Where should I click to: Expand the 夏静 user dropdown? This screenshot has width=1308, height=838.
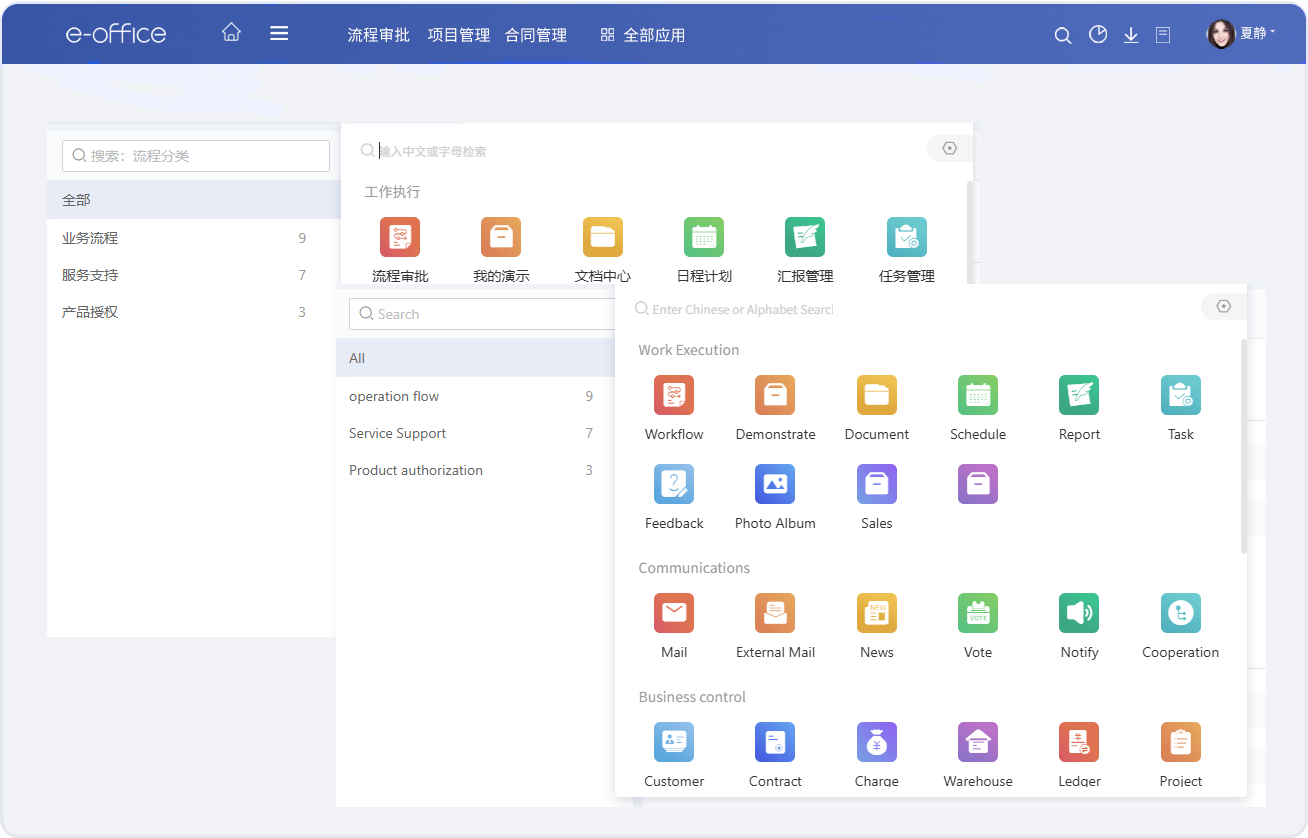[x=1242, y=34]
